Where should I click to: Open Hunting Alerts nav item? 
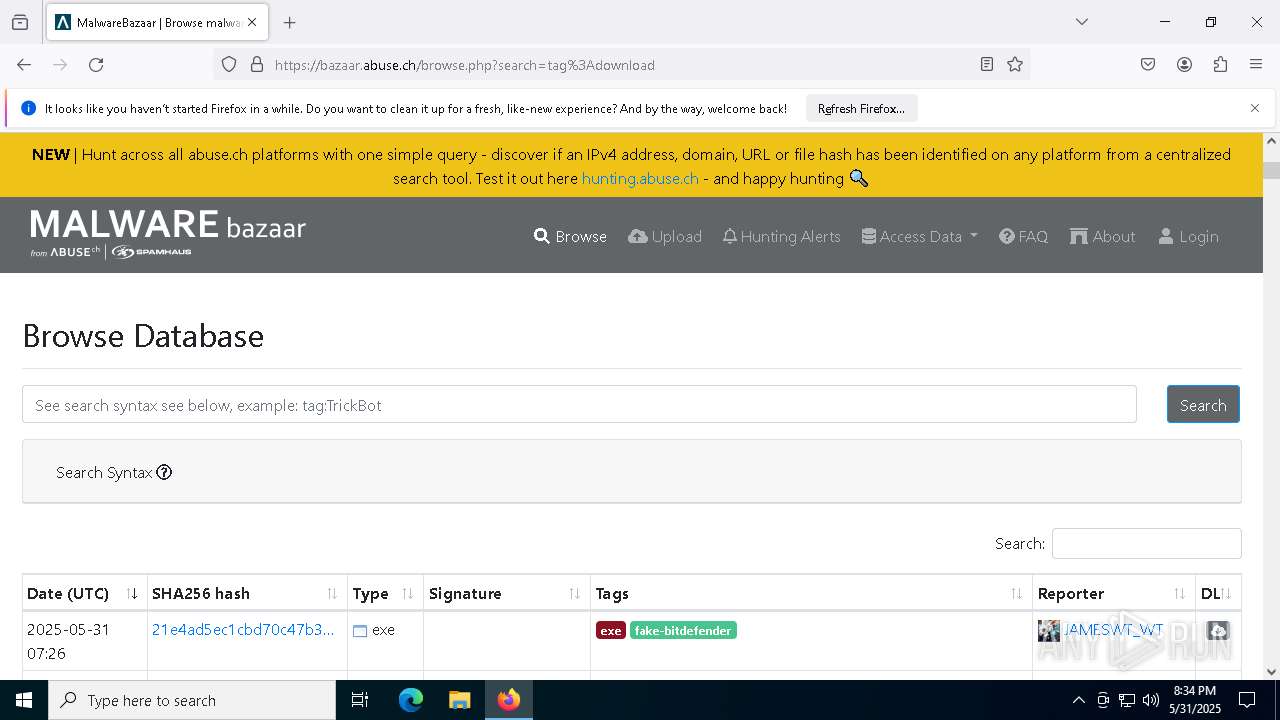coord(781,236)
